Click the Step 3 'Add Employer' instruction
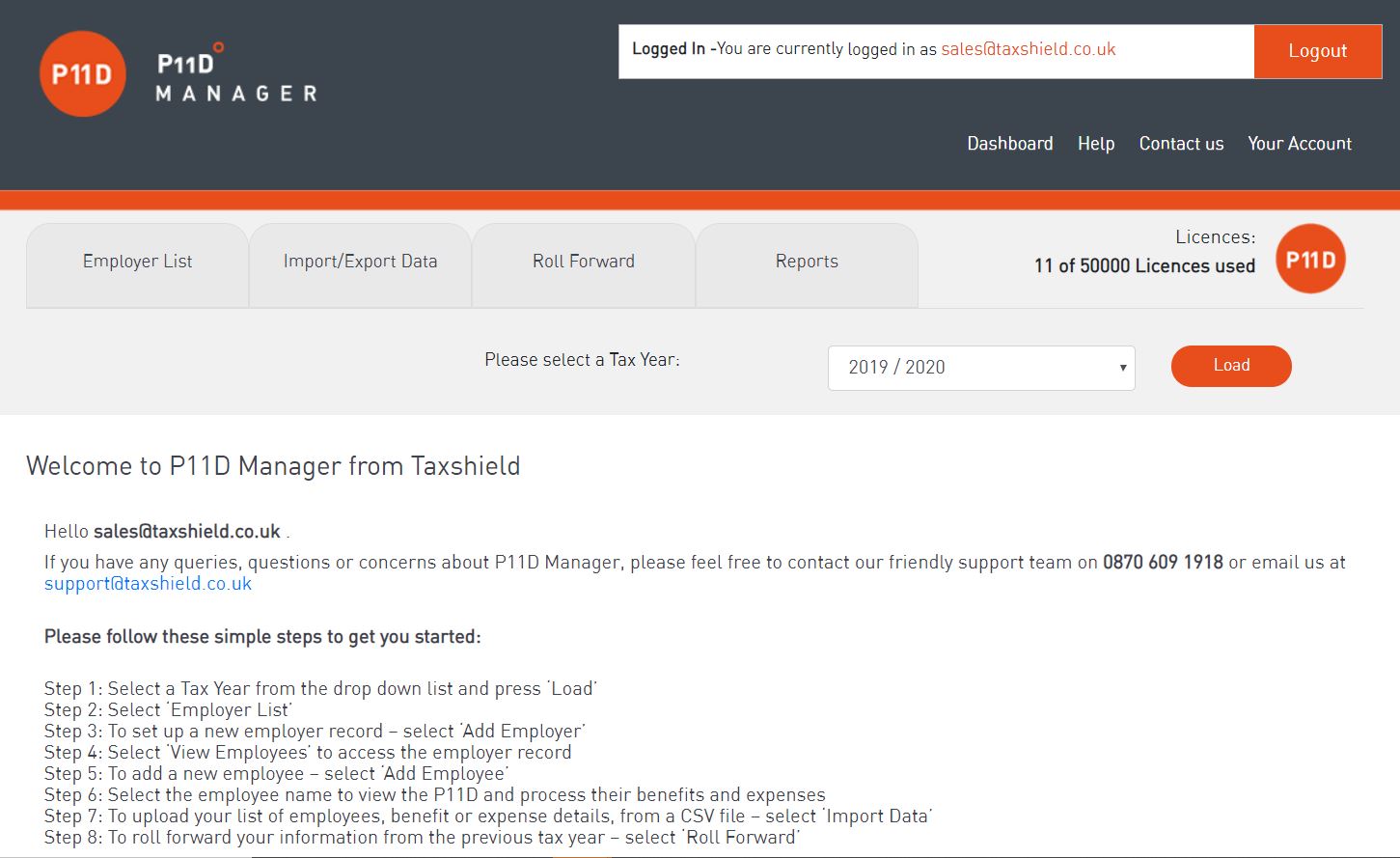 (x=315, y=731)
